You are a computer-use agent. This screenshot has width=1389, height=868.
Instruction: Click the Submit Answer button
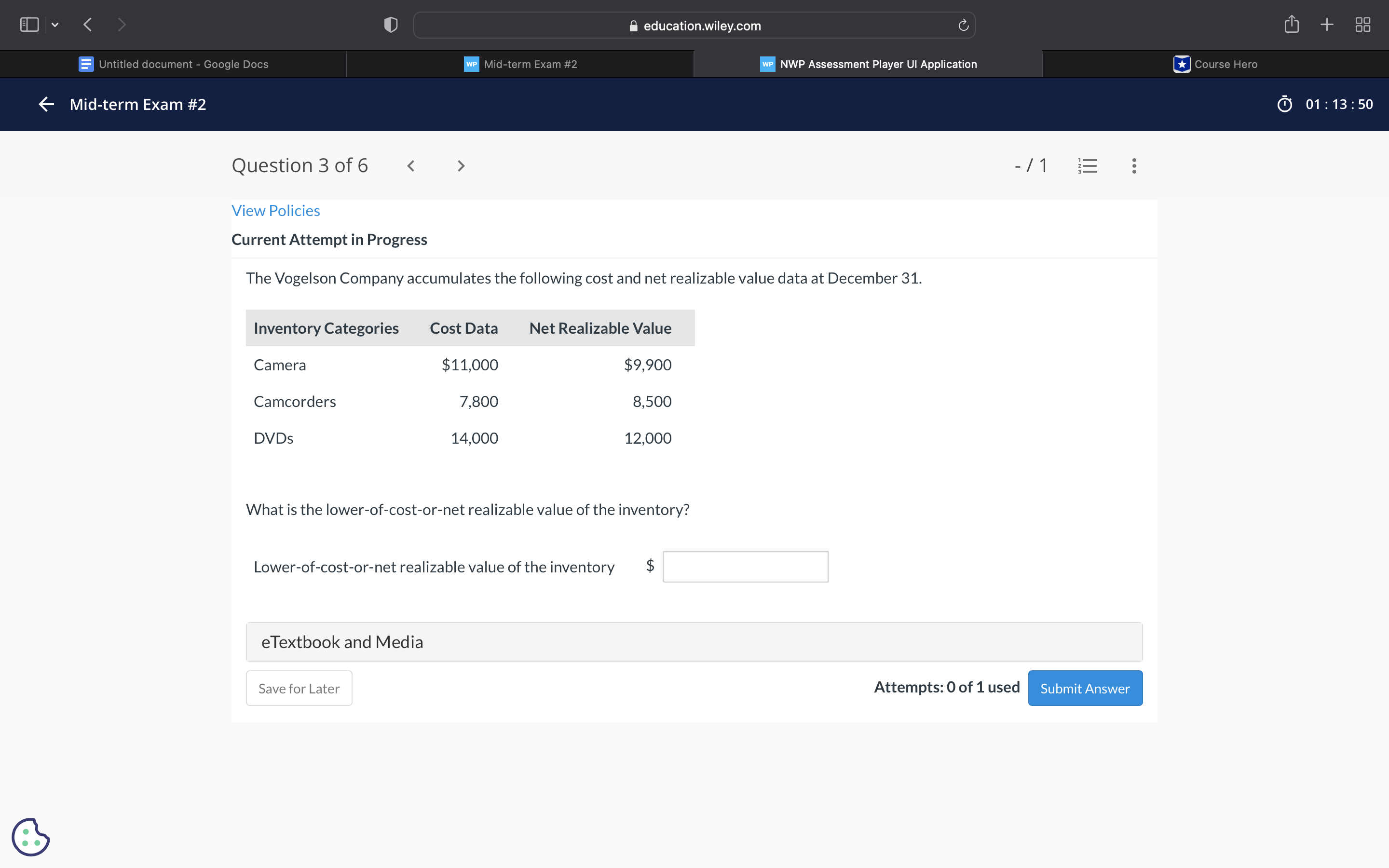point(1085,688)
